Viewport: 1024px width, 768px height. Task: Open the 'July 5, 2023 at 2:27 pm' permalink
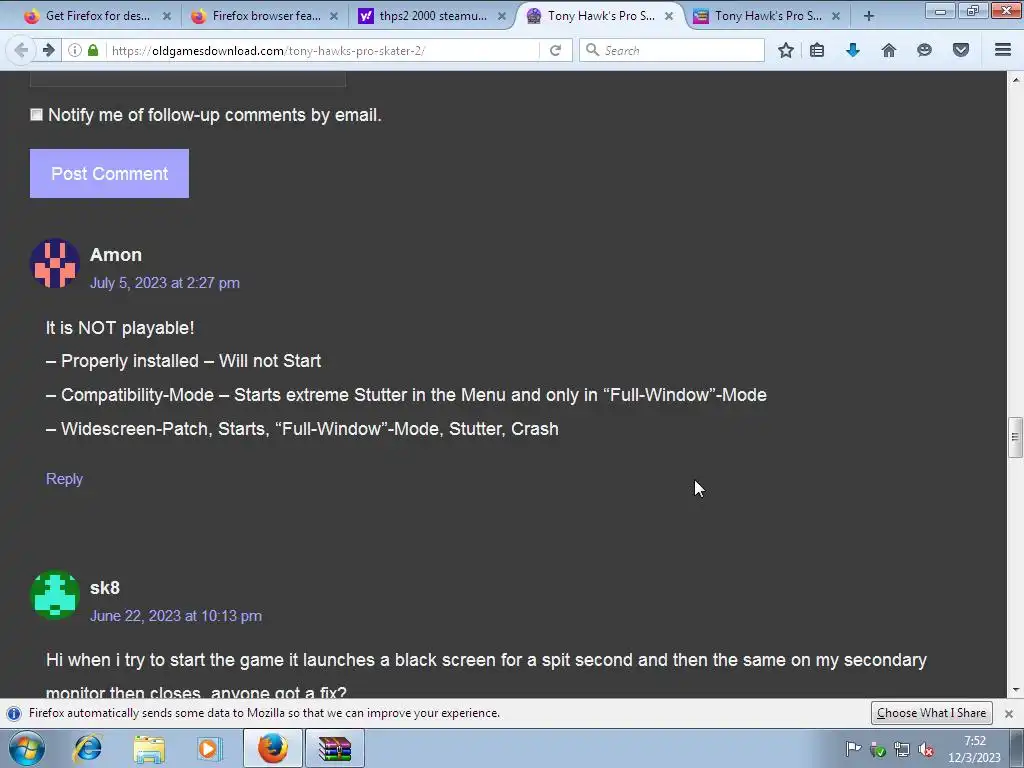165,283
